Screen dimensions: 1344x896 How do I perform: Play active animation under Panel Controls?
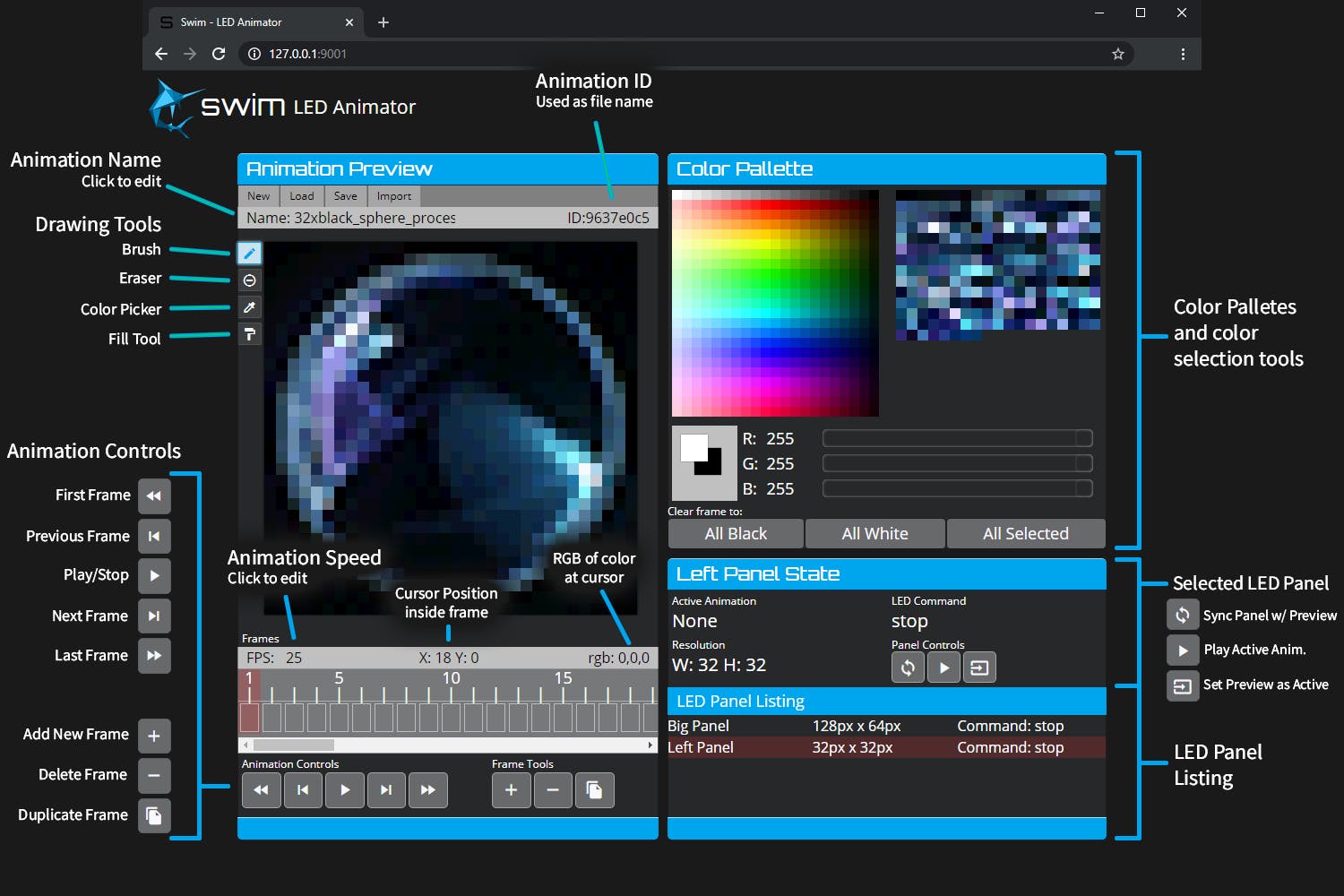point(943,668)
